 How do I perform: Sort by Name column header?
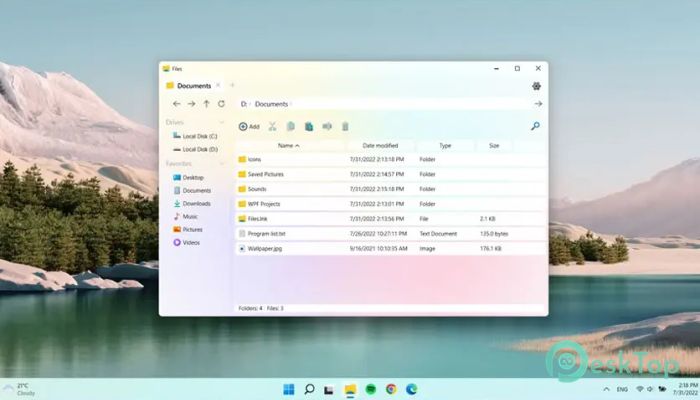click(288, 146)
